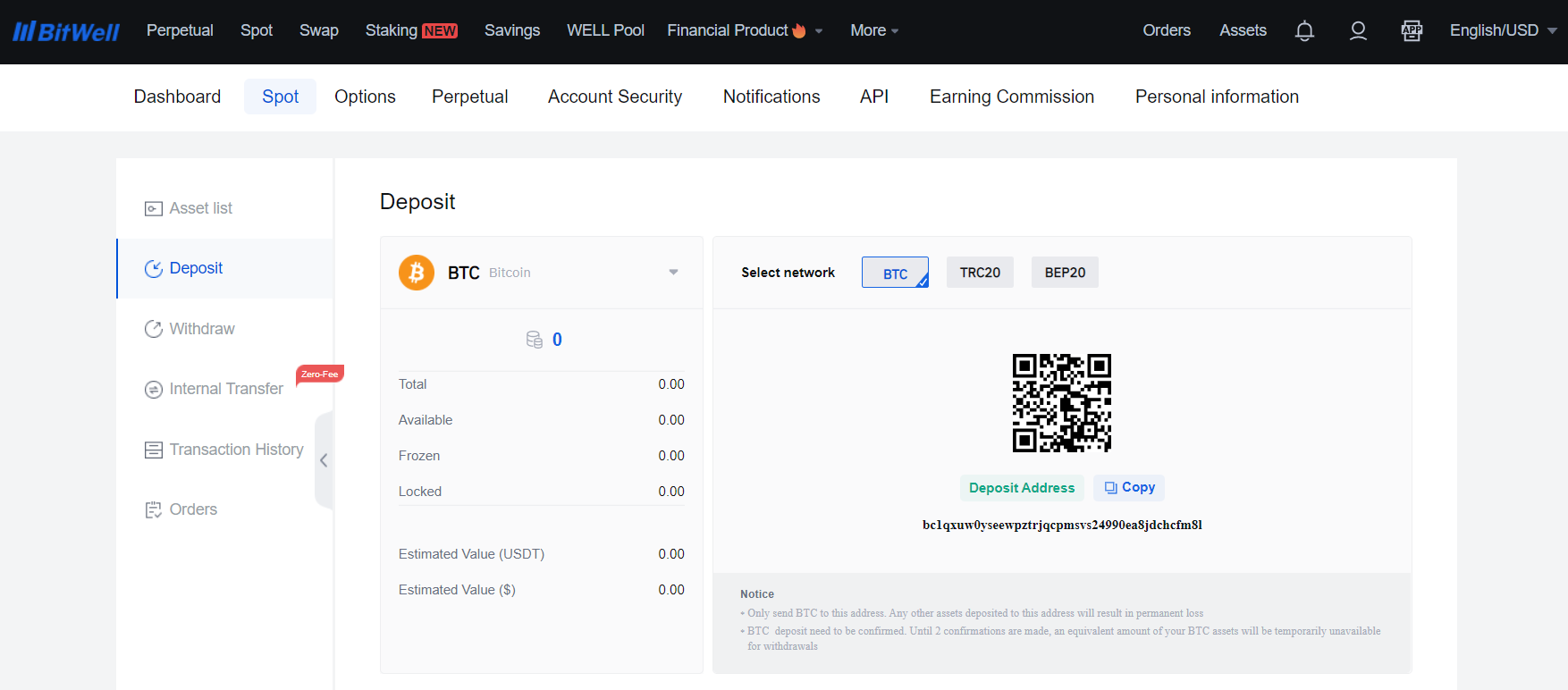
Task: Select the TRC20 network option
Action: coord(980,273)
